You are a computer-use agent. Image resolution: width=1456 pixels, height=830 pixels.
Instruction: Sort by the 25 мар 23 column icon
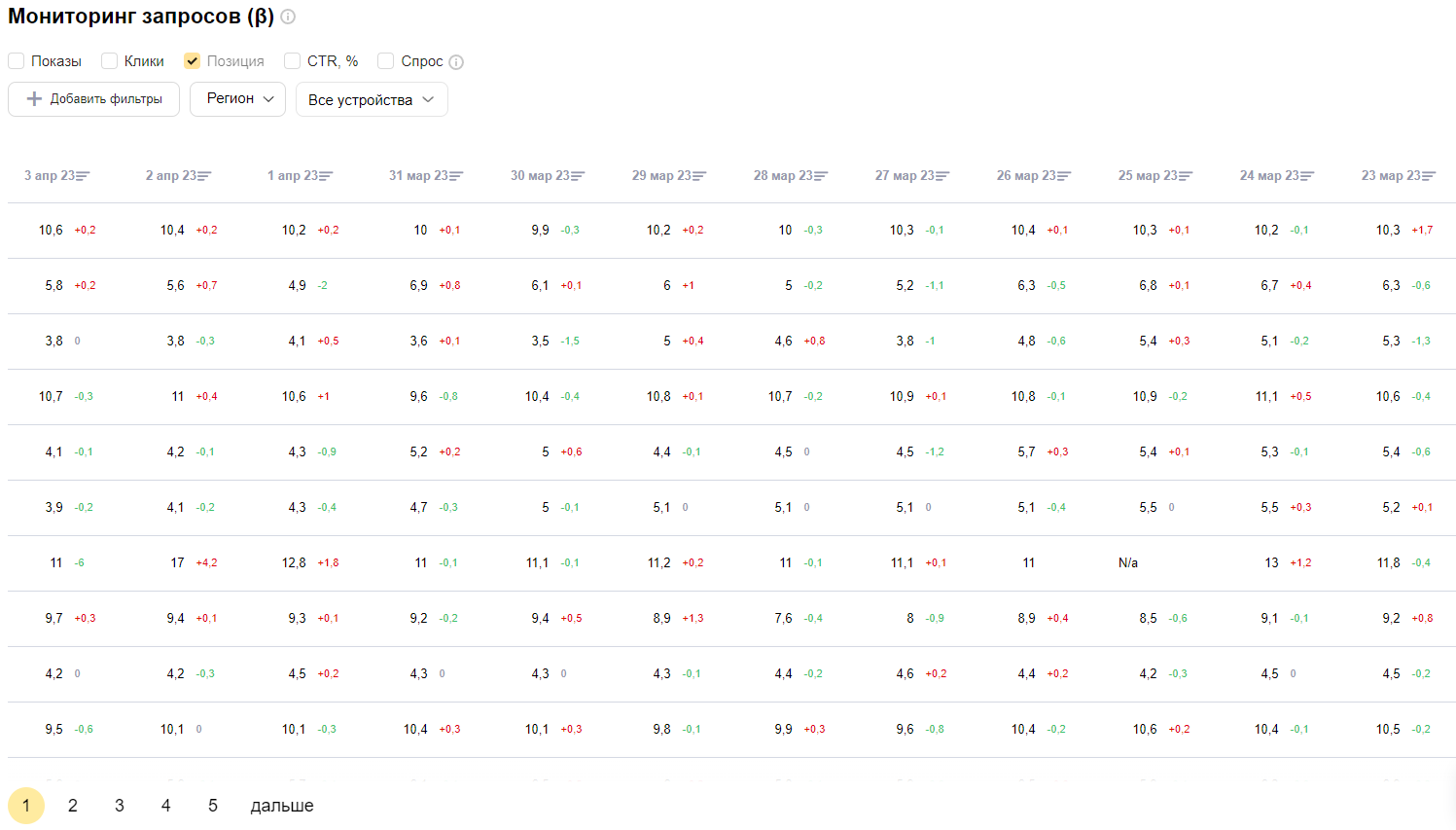(1186, 176)
